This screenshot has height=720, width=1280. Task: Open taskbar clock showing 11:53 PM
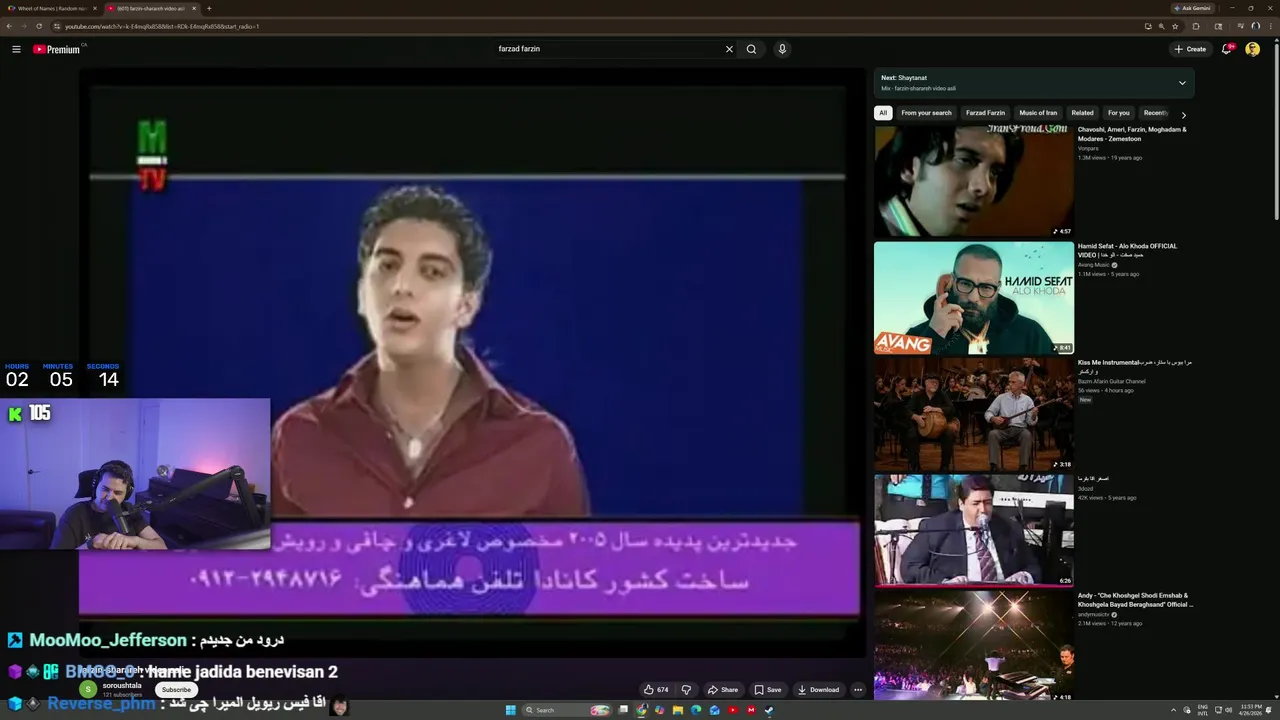1251,710
